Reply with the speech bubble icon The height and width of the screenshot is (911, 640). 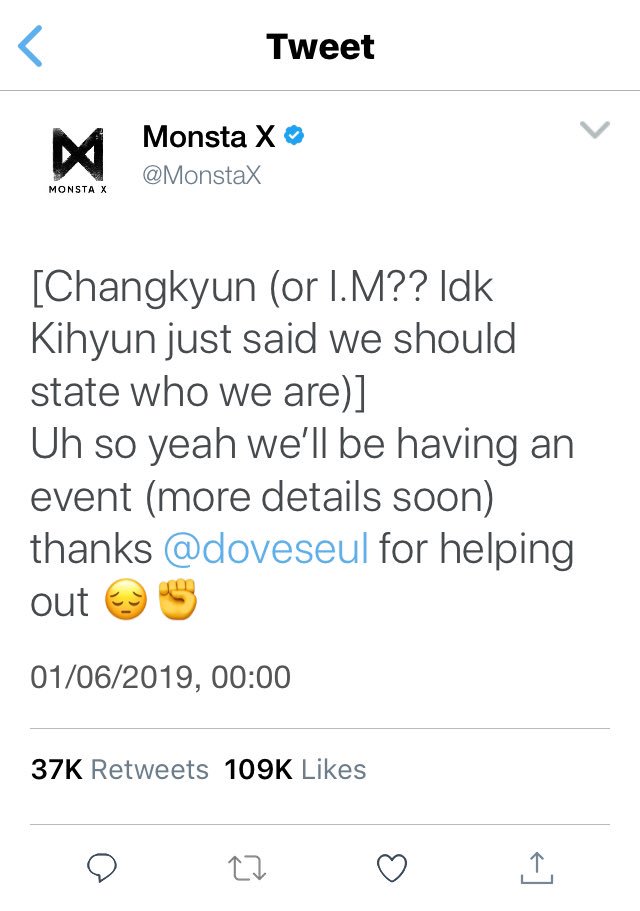click(102, 868)
